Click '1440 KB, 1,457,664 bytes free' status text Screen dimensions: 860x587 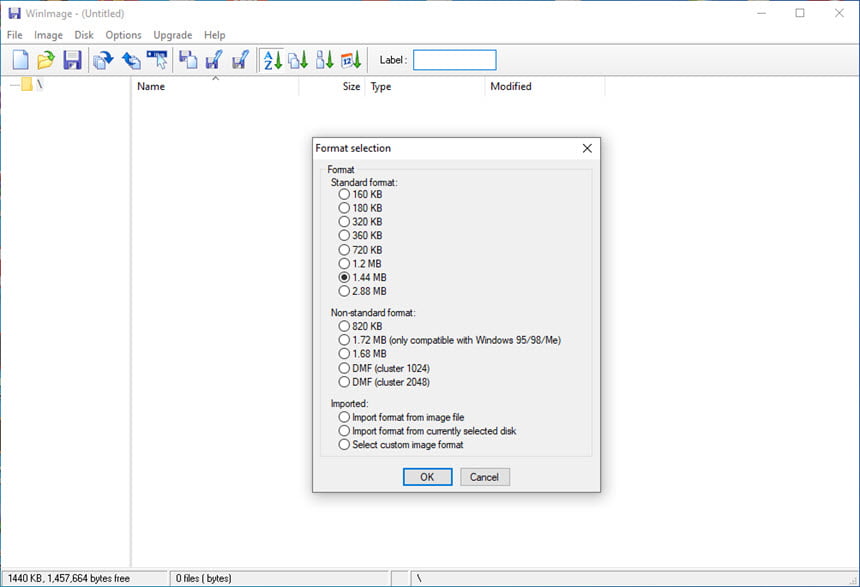coord(69,578)
